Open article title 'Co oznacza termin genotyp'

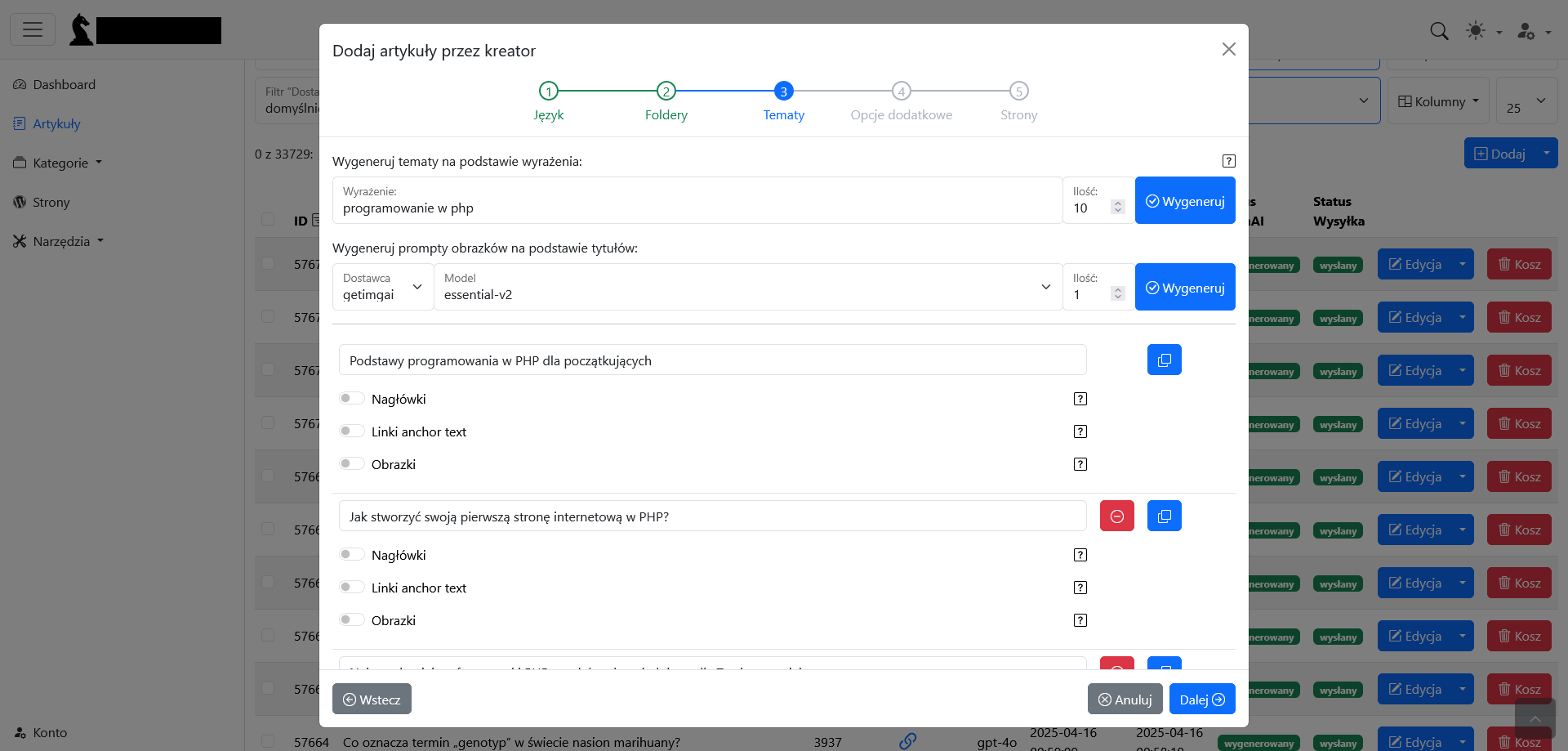(x=511, y=742)
